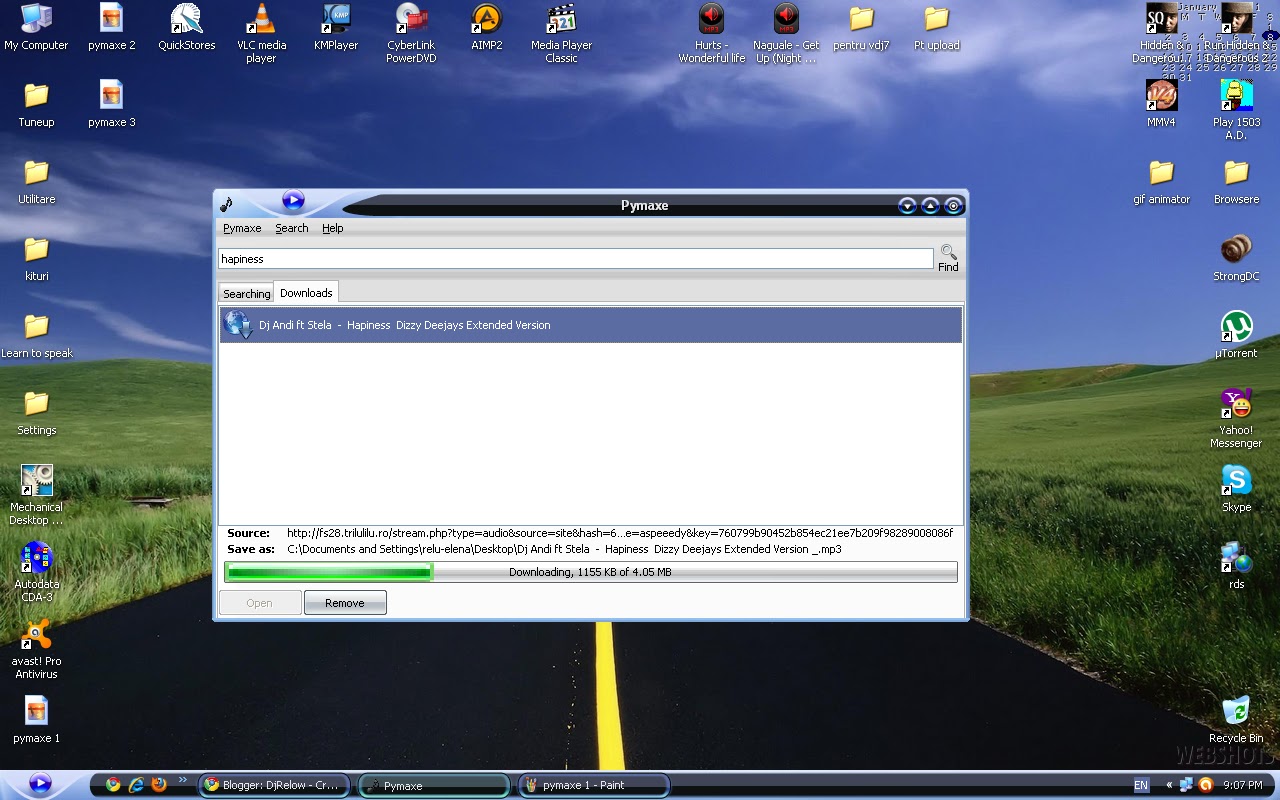Select the Hurts - Wonderful life audio file
The image size is (1280, 800).
[x=712, y=33]
